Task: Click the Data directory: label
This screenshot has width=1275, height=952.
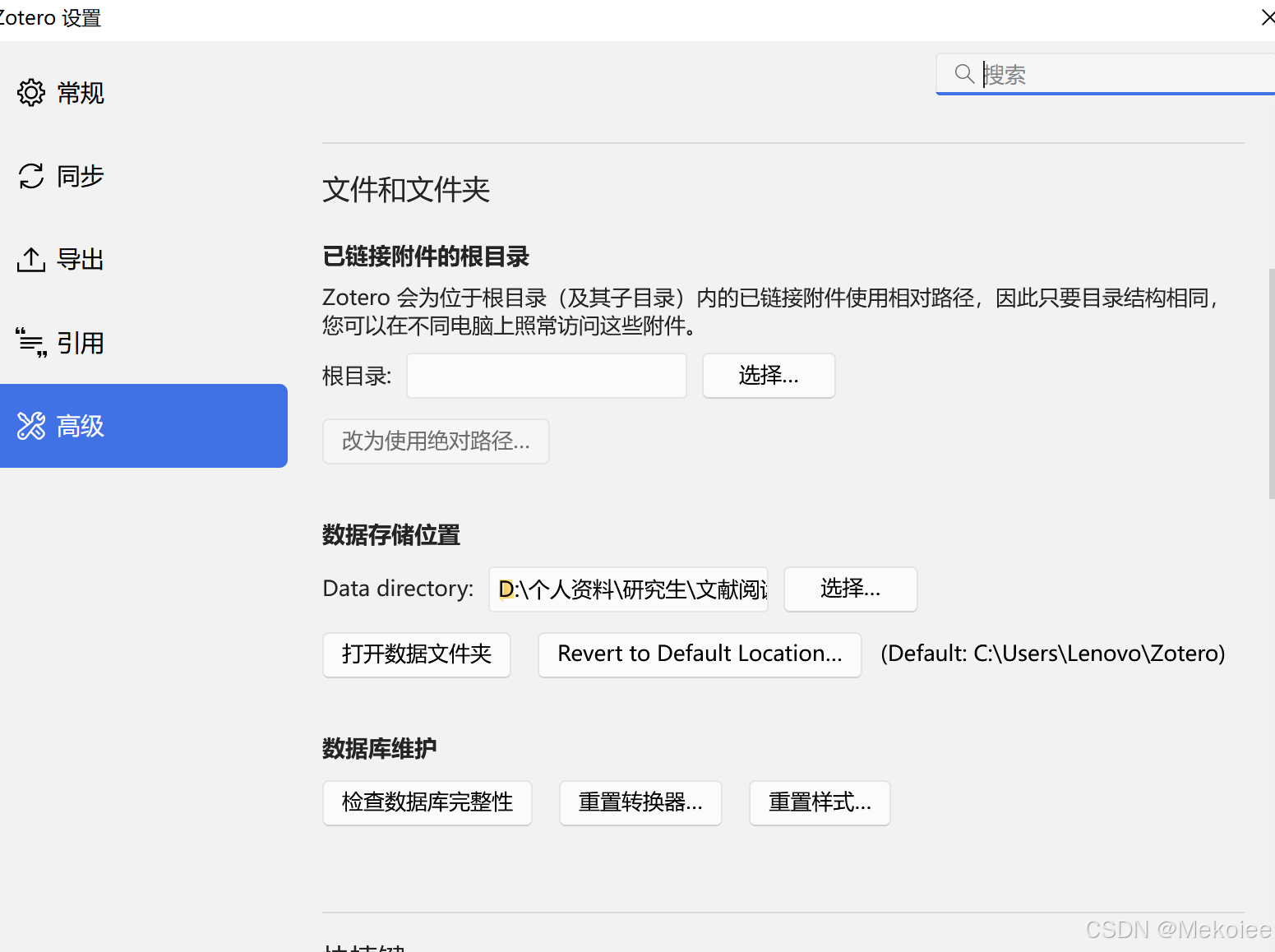Action: [398, 589]
